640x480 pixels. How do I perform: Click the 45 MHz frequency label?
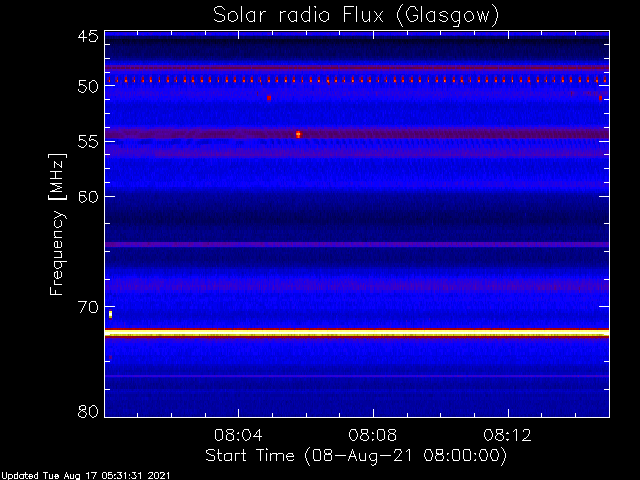pyautogui.click(x=88, y=37)
